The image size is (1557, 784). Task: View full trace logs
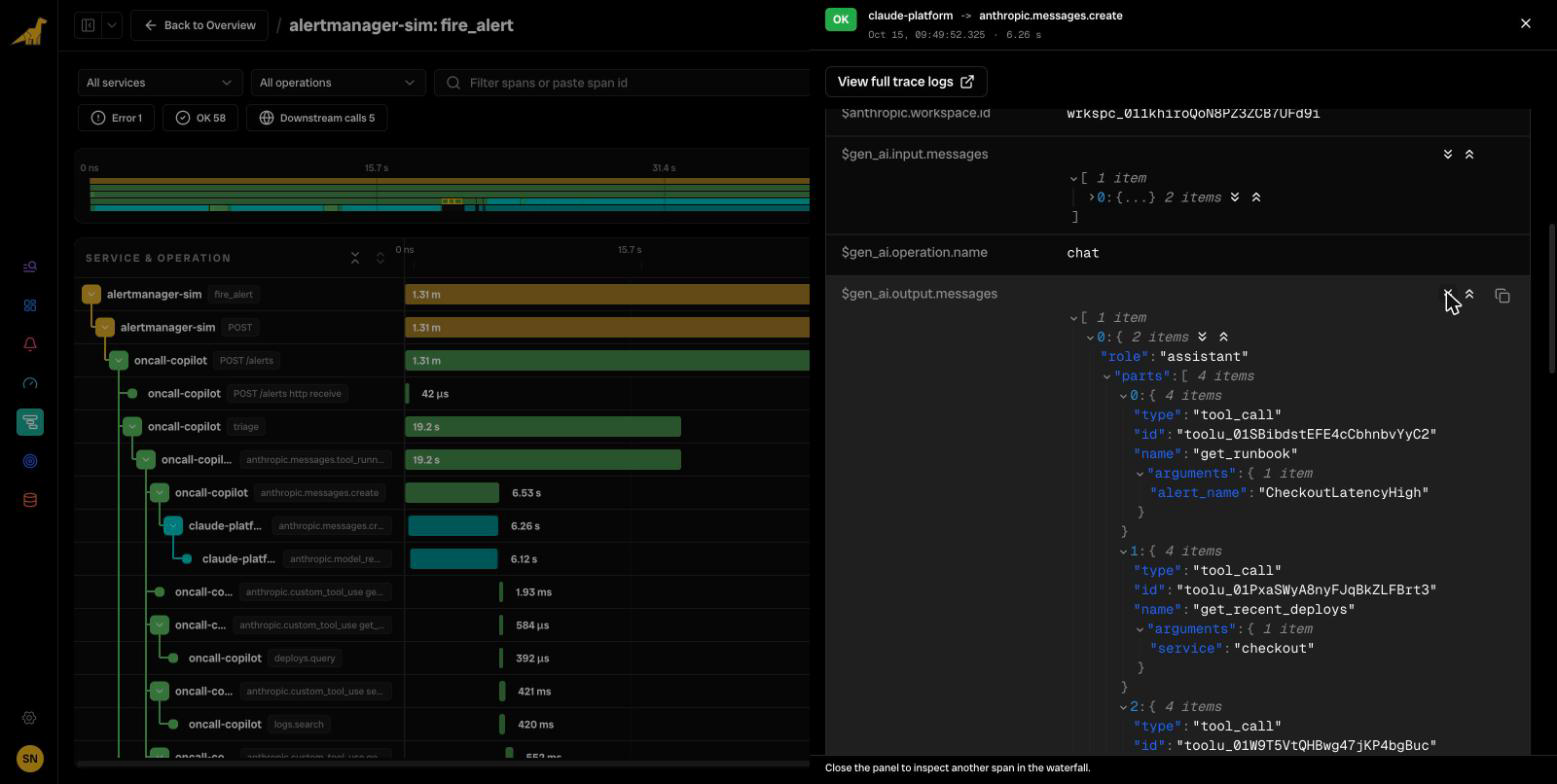pyautogui.click(x=906, y=81)
